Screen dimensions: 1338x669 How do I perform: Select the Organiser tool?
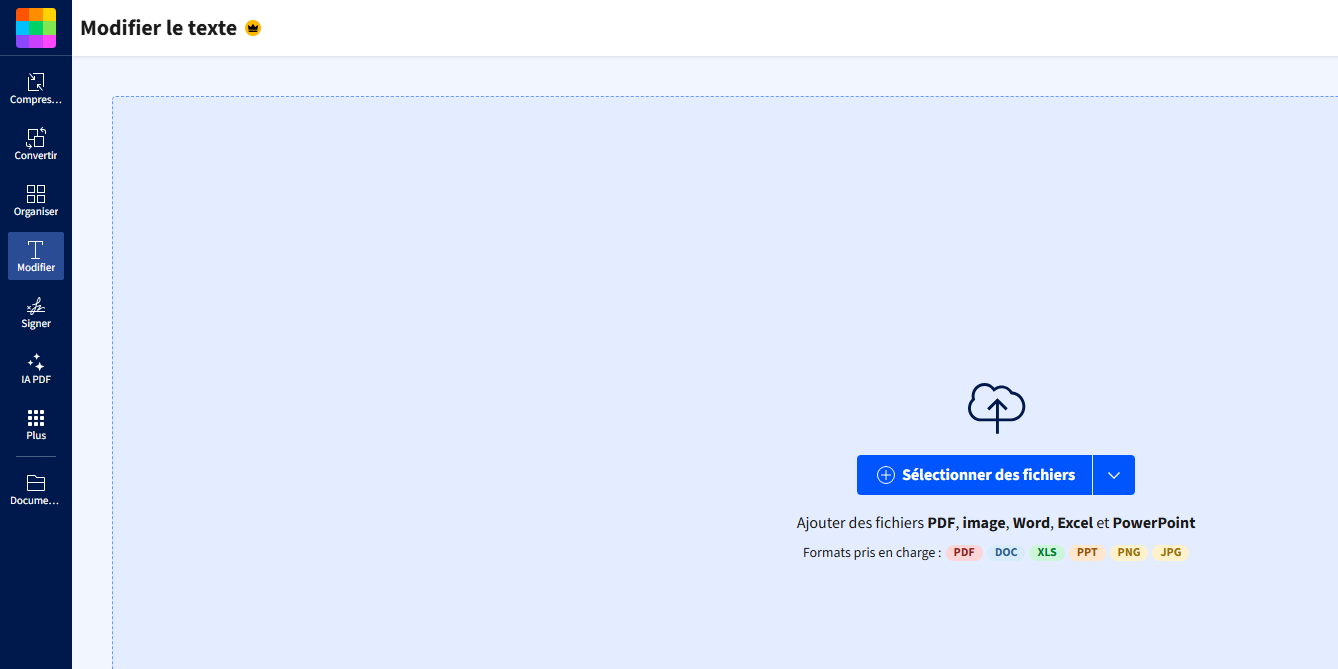(x=36, y=200)
